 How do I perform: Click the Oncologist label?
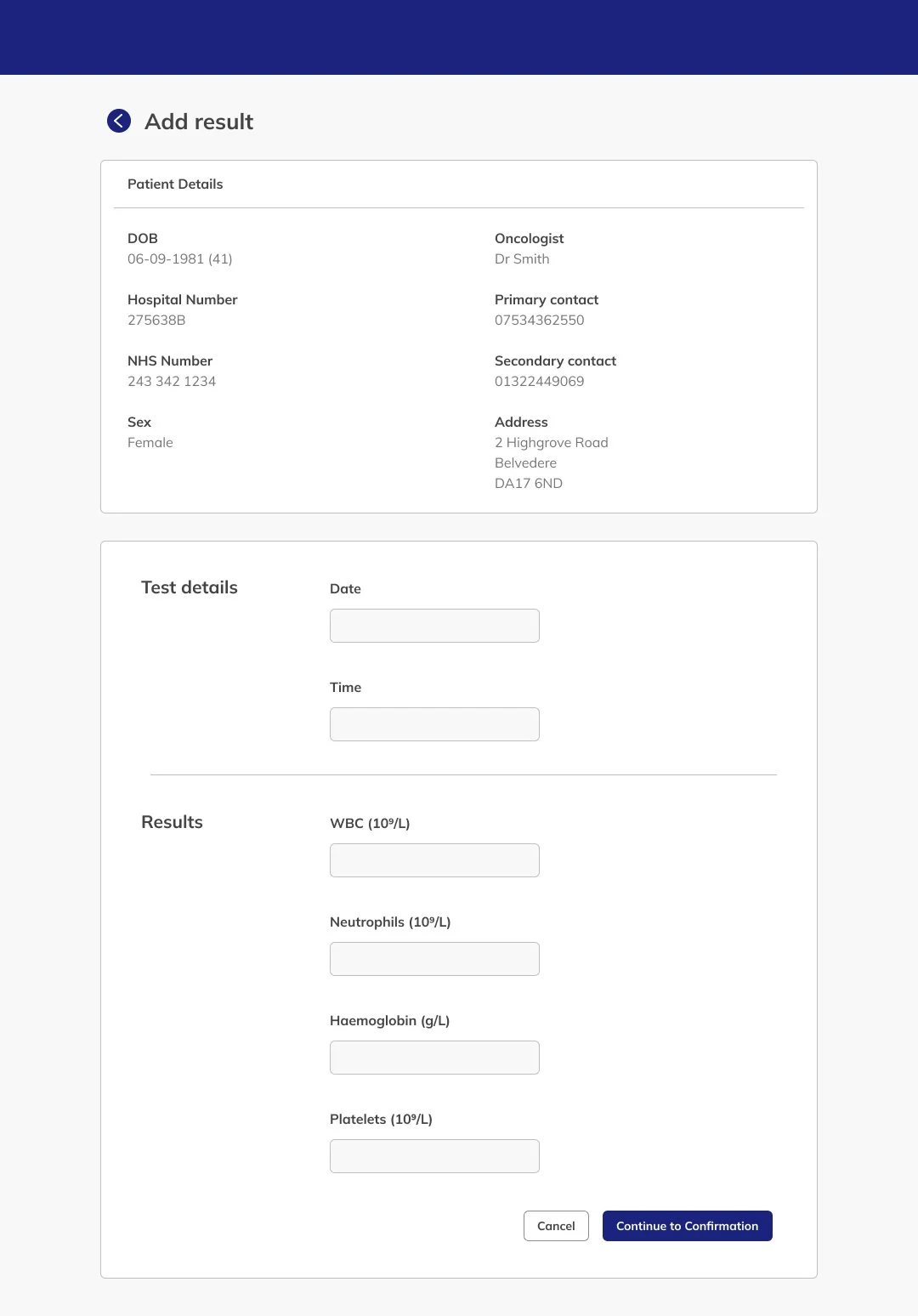pyautogui.click(x=530, y=238)
